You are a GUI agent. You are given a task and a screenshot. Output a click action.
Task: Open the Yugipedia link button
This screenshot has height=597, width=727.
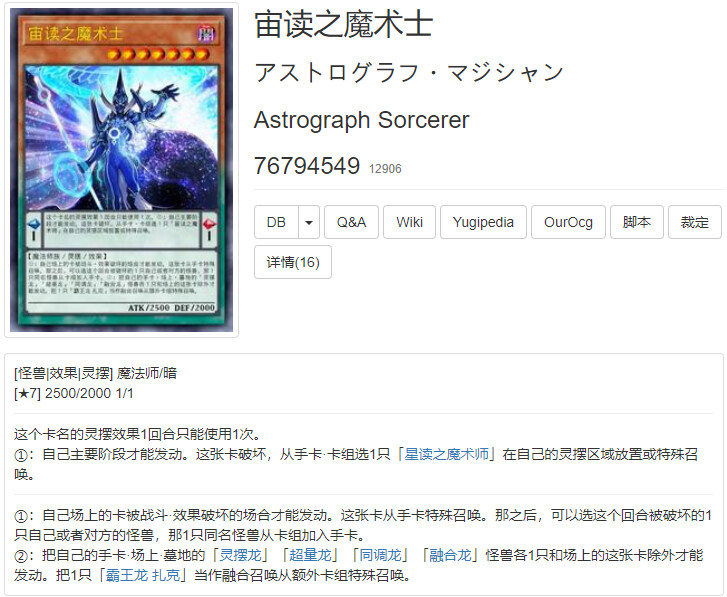[x=483, y=222]
